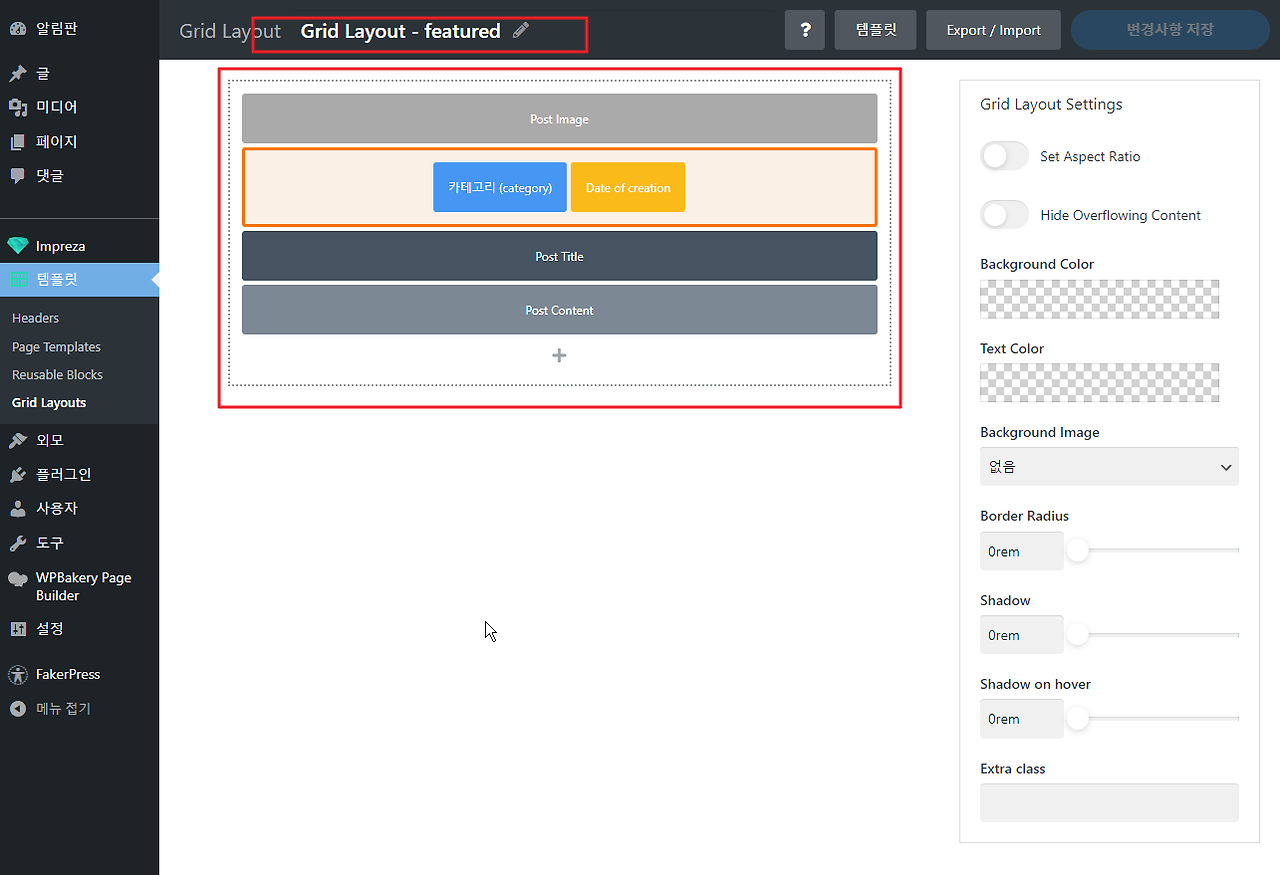Click the Border Radius slider handle
The image size is (1280, 875).
(x=1077, y=551)
